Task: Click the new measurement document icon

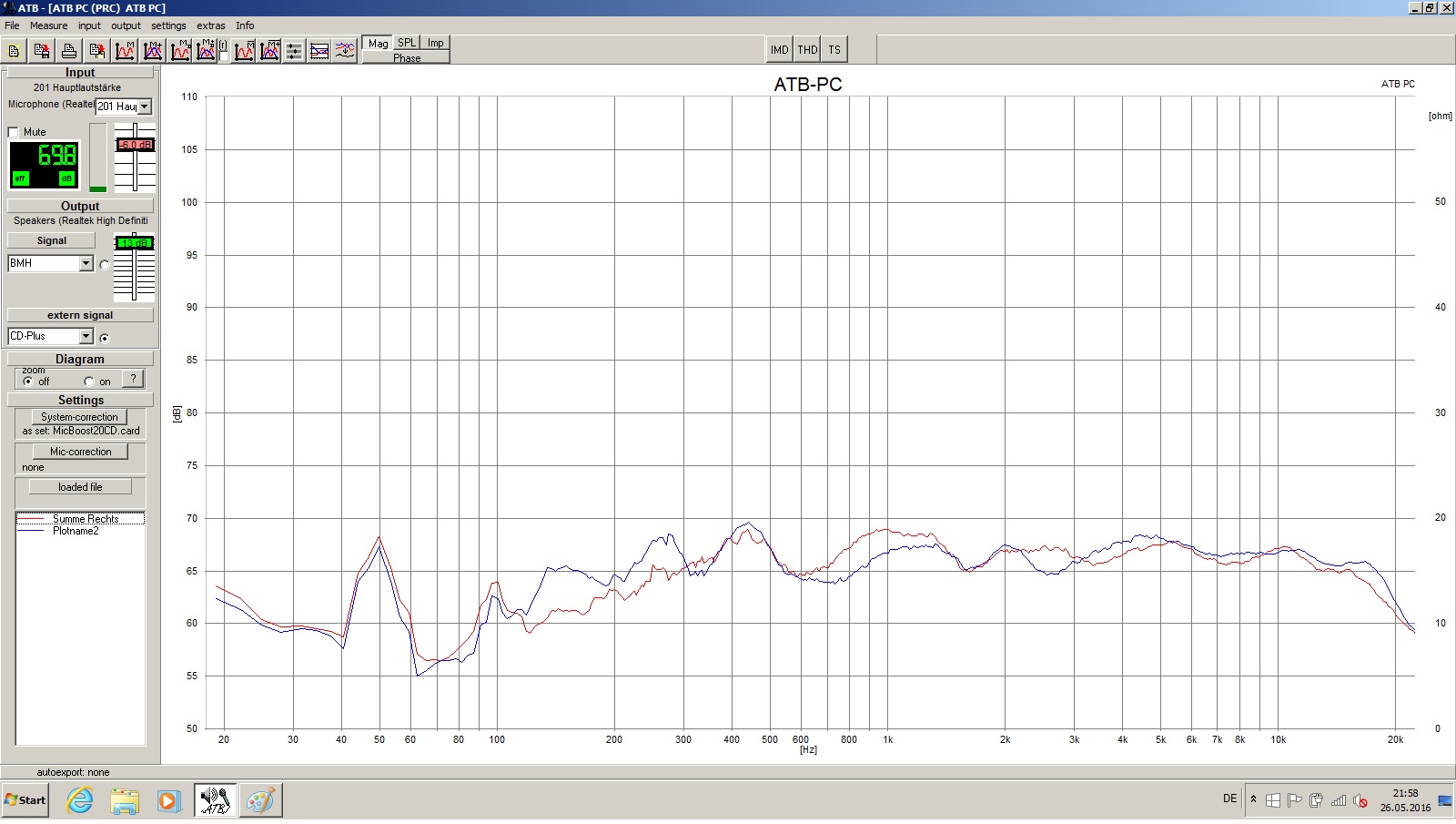Action: [14, 51]
